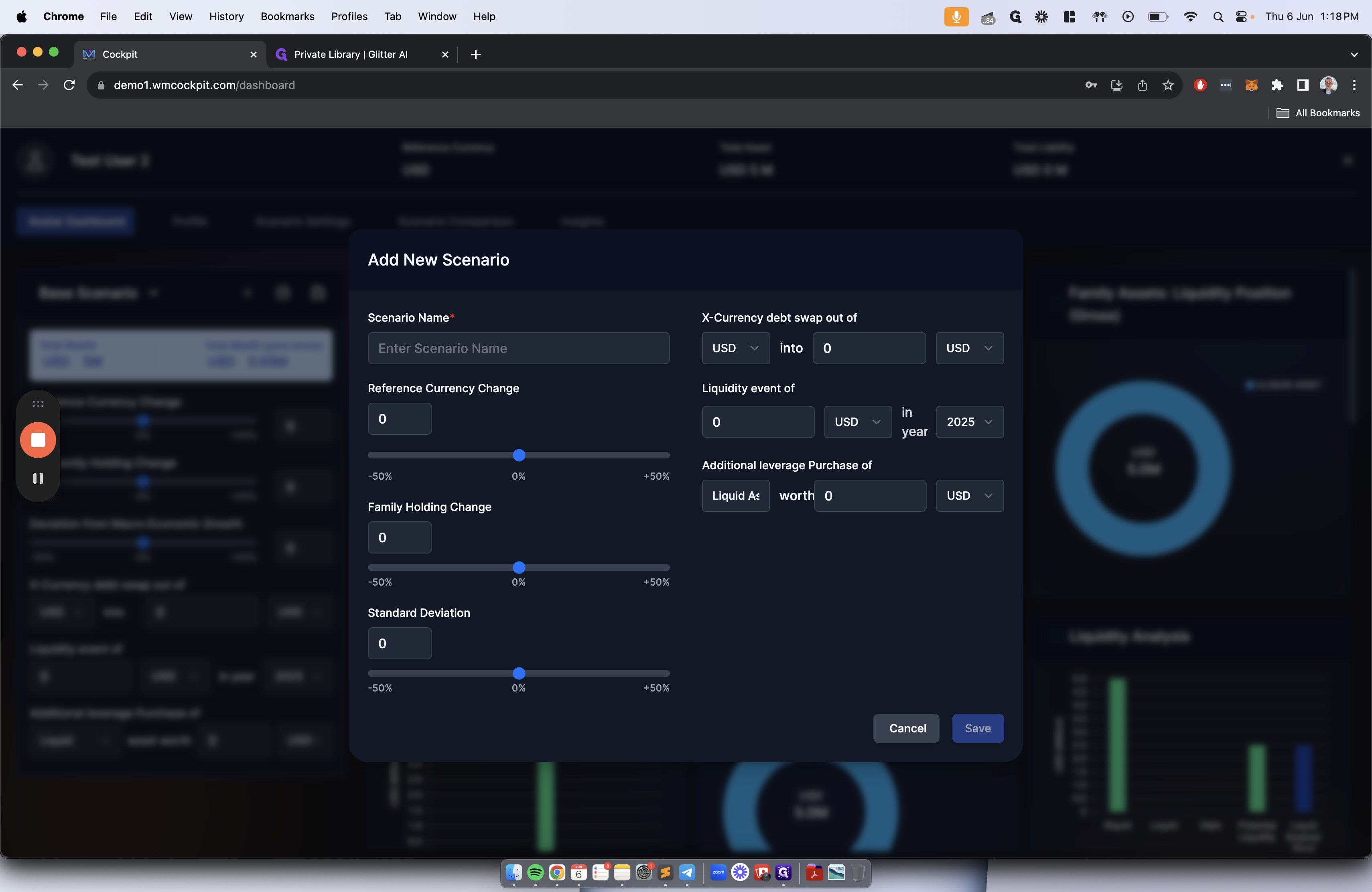The height and width of the screenshot is (892, 1372).
Task: Open Finder from the dock
Action: click(x=513, y=872)
